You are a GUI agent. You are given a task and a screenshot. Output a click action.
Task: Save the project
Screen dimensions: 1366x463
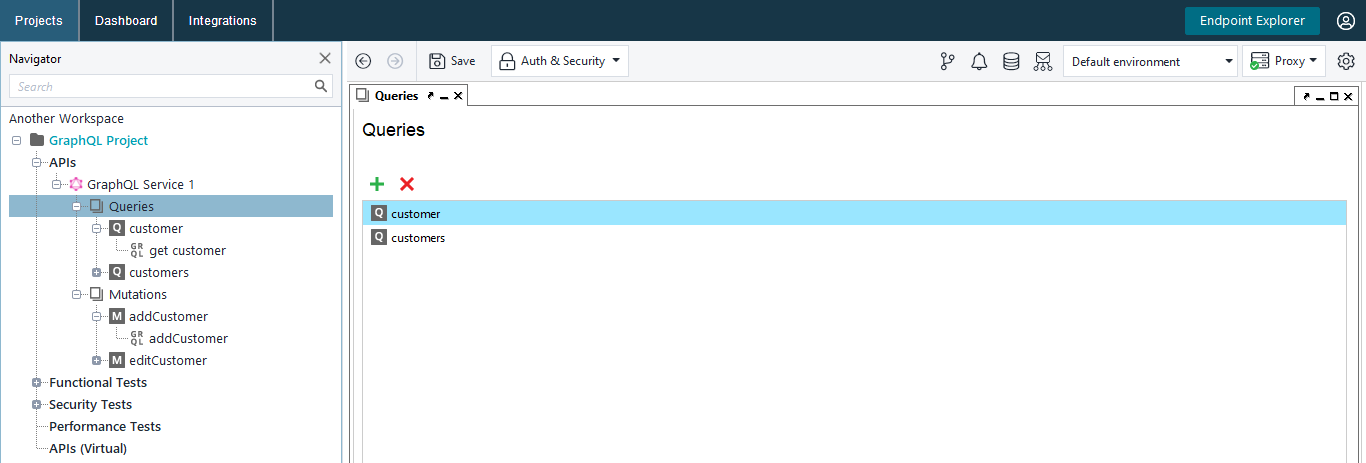tap(452, 61)
